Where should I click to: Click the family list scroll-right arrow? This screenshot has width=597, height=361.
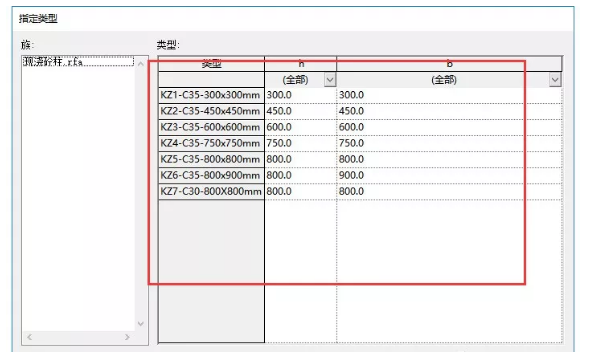coord(127,337)
